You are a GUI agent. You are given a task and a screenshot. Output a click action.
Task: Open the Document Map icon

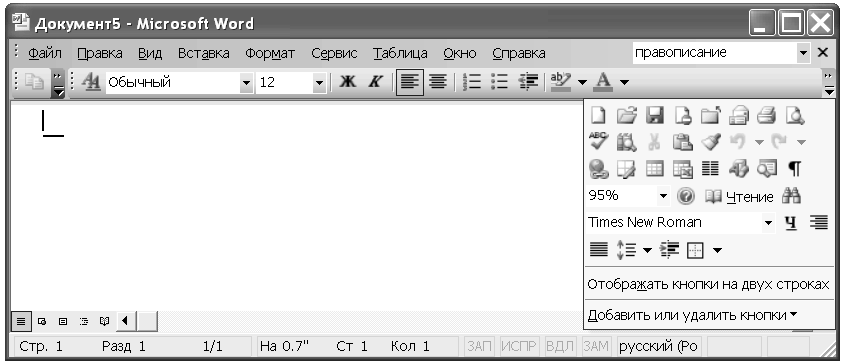(766, 169)
